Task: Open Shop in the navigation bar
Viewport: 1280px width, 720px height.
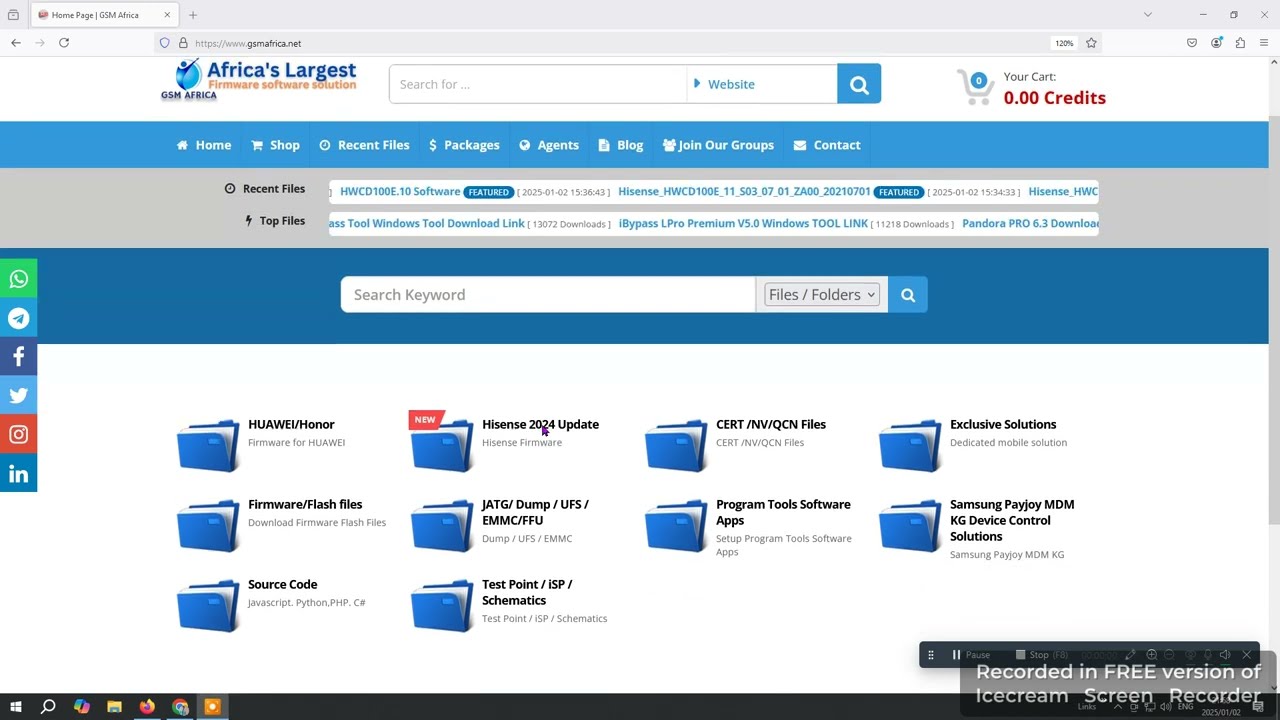Action: tap(275, 145)
